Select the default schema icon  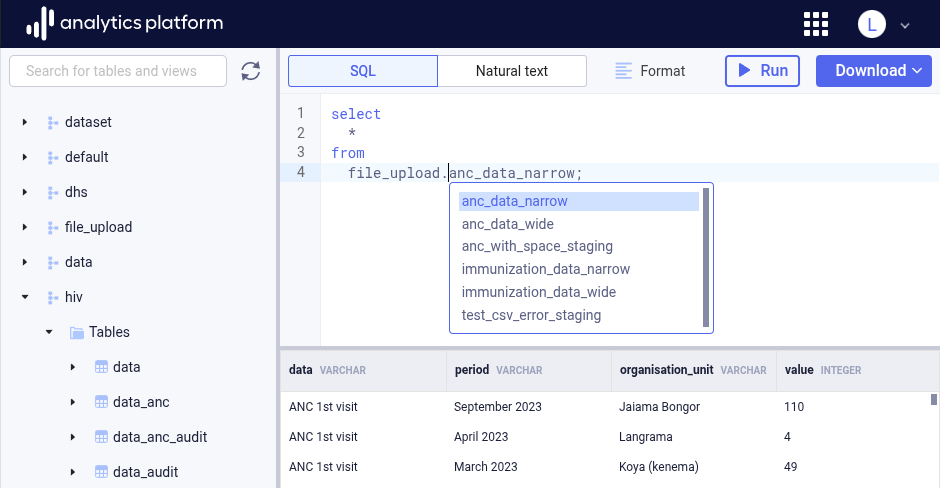[x=53, y=158]
